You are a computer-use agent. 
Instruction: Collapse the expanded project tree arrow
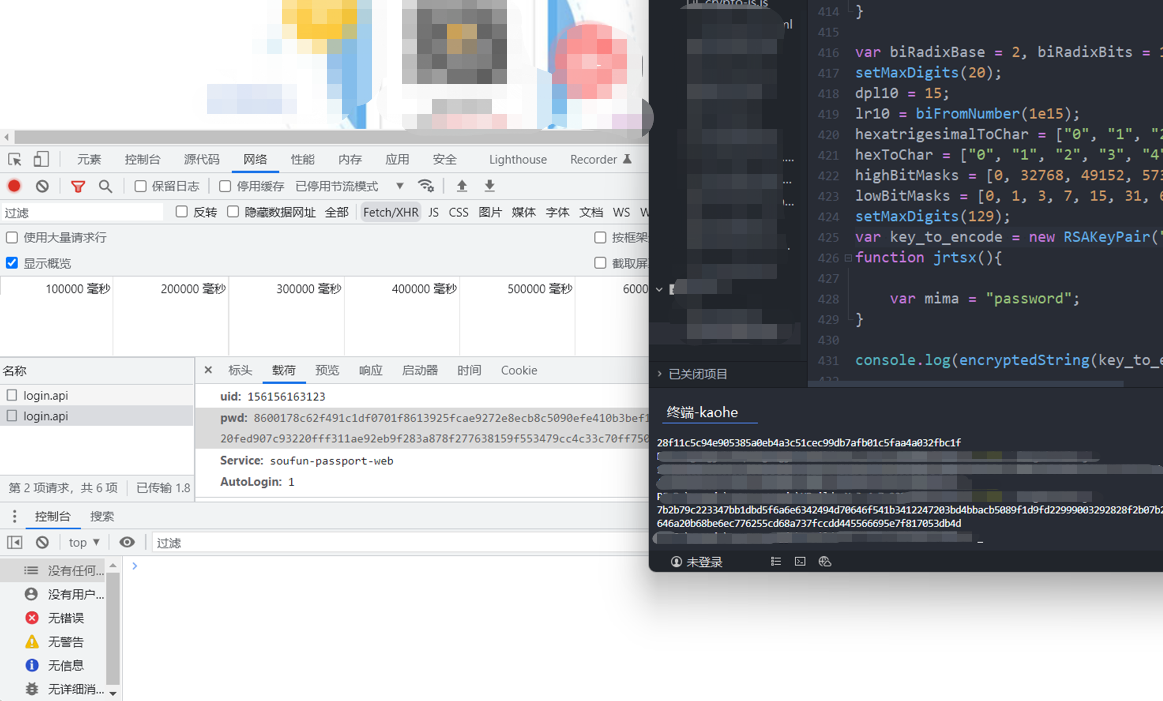[659, 289]
